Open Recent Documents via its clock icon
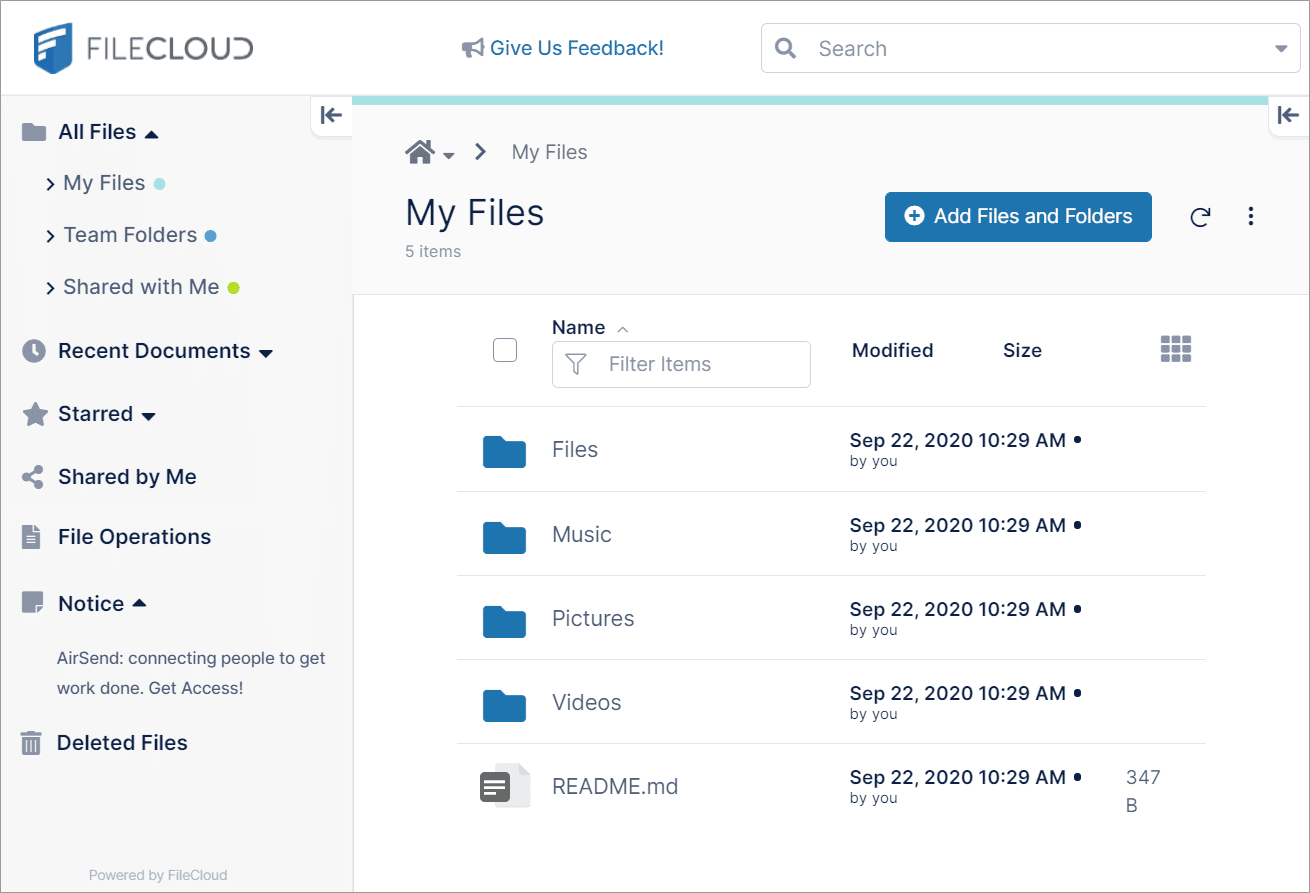This screenshot has height=893, width=1310. coord(33,351)
